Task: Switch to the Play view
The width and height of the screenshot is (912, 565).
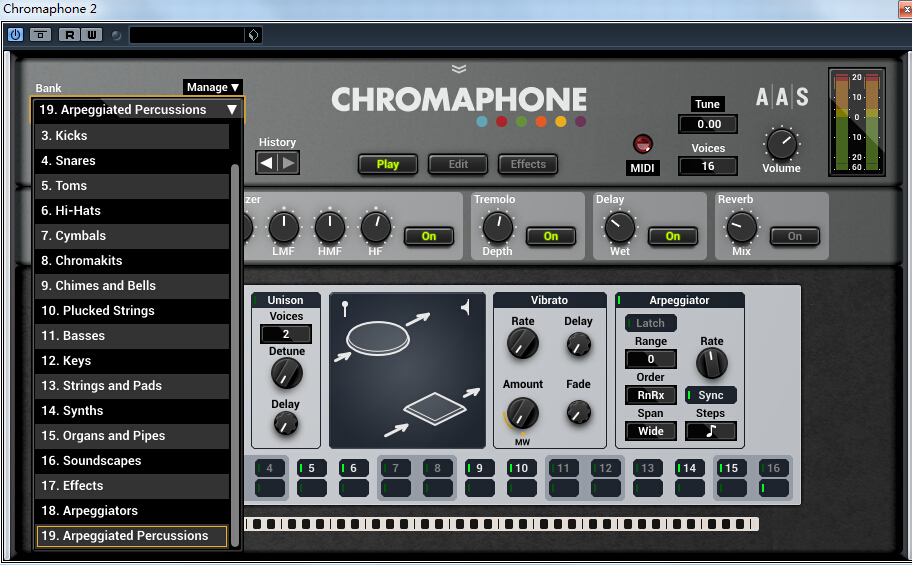Action: 388,164
